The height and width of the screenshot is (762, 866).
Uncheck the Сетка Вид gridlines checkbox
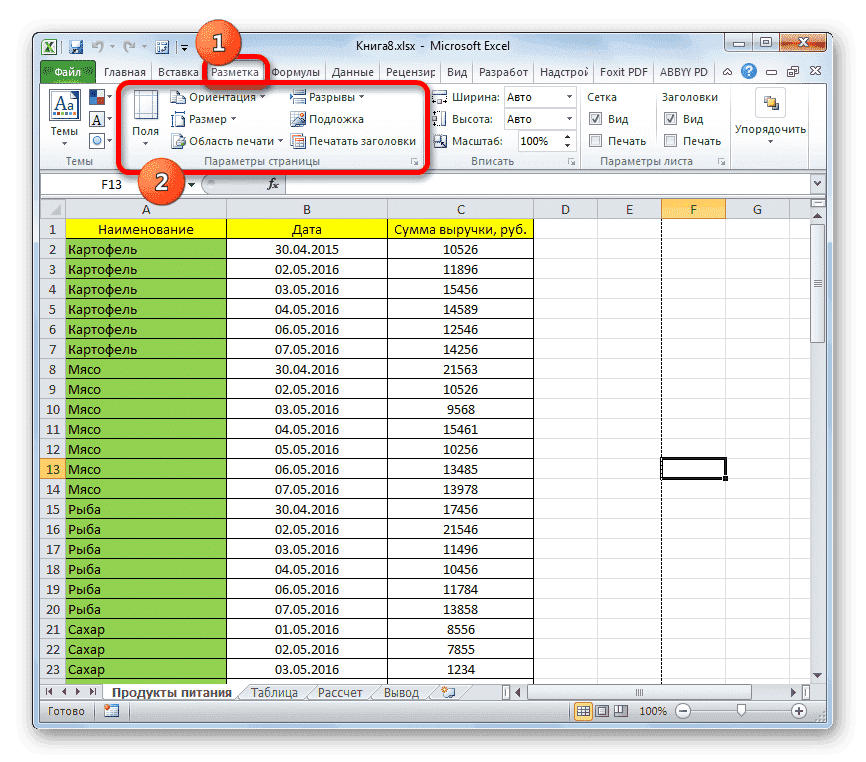tap(595, 119)
